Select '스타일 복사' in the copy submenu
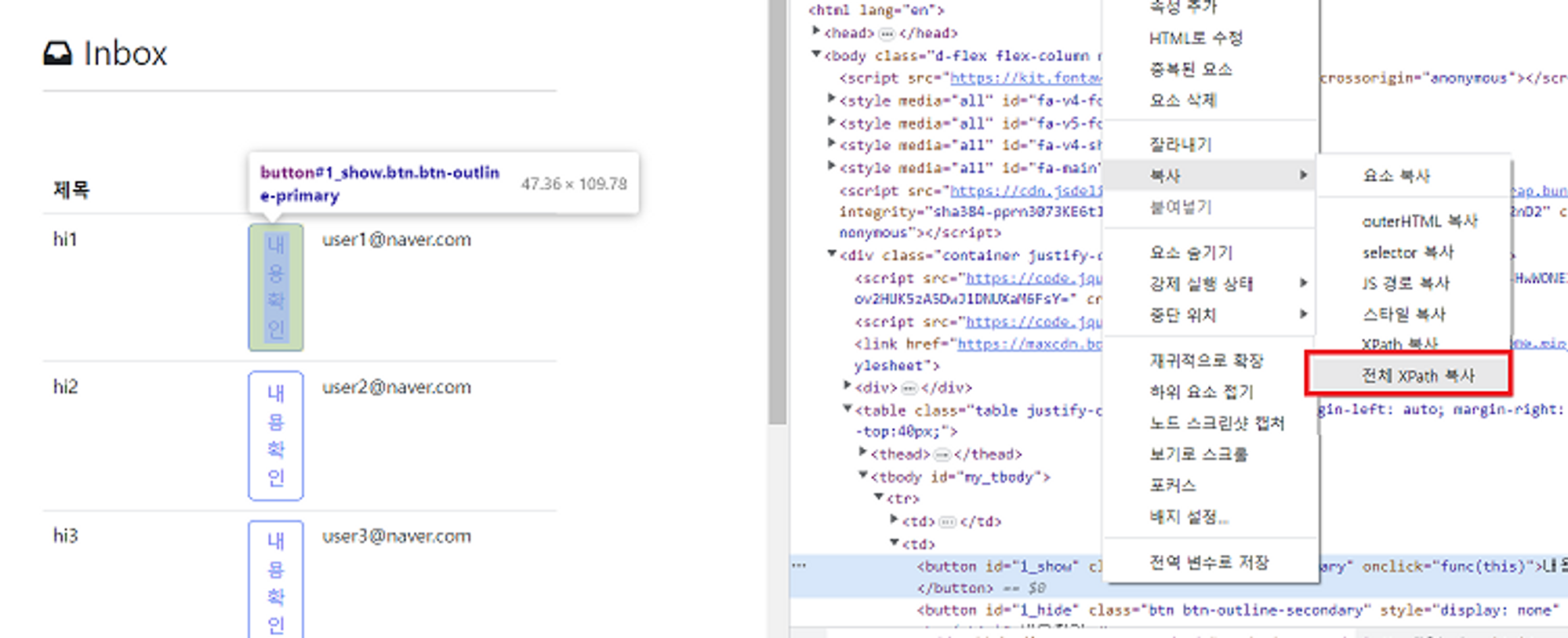Screen dimensions: 1568x638 pyautogui.click(x=1414, y=314)
